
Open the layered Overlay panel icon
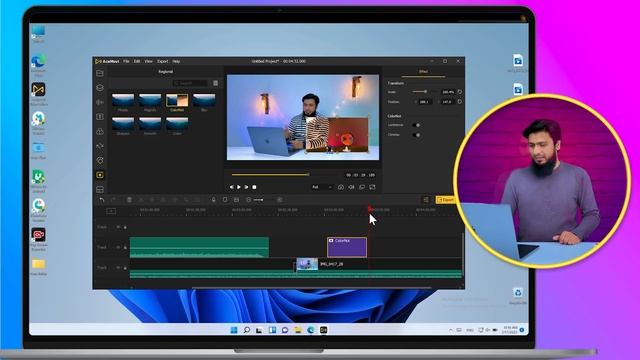[100, 88]
